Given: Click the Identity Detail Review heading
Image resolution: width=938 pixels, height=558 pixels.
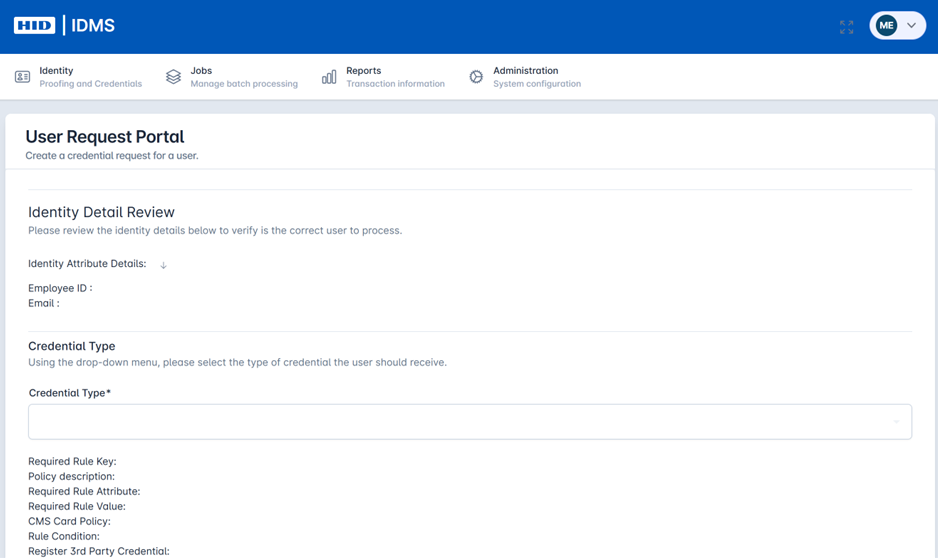Looking at the screenshot, I should pyautogui.click(x=101, y=212).
